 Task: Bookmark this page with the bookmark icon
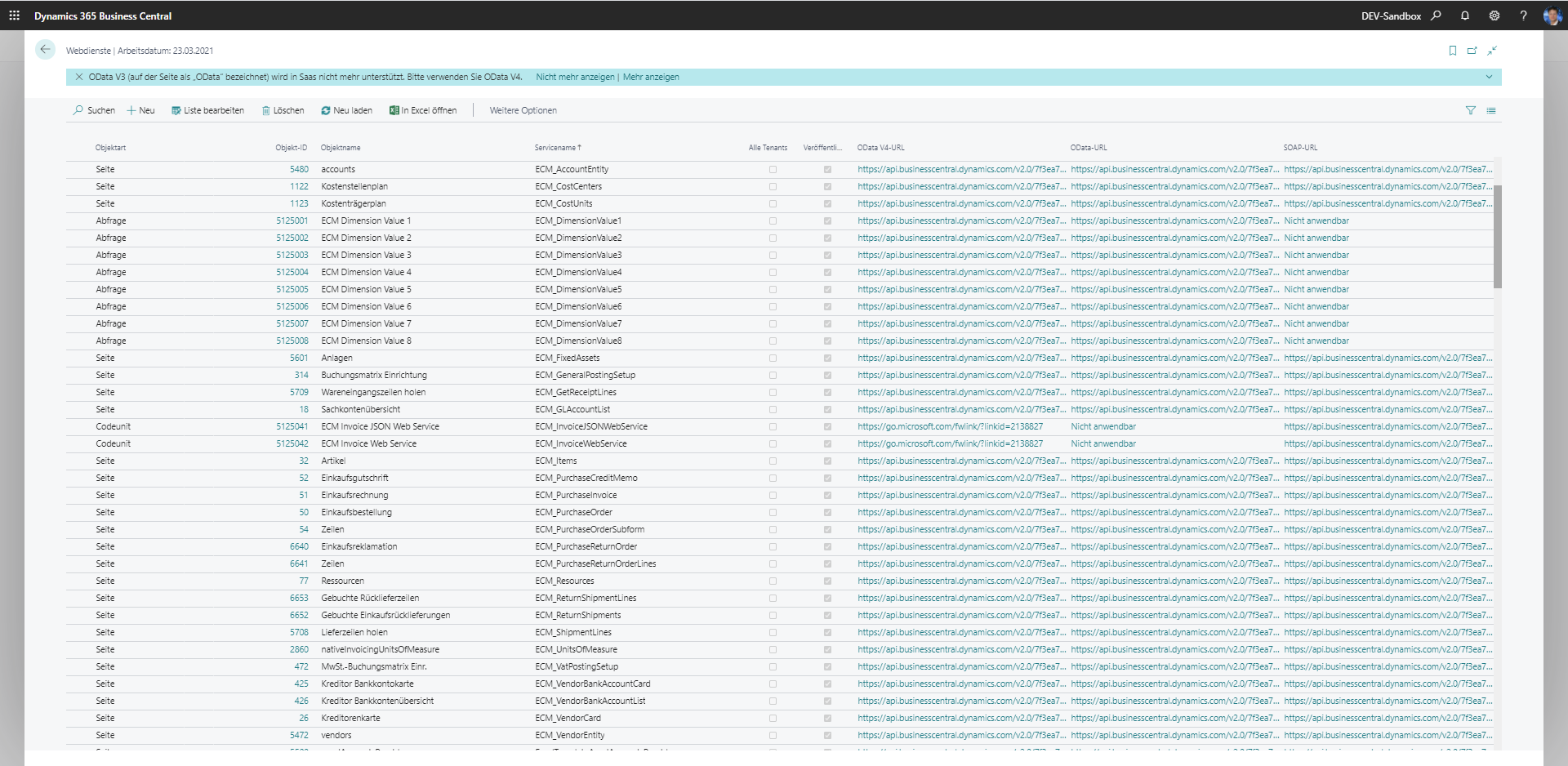point(1452,51)
